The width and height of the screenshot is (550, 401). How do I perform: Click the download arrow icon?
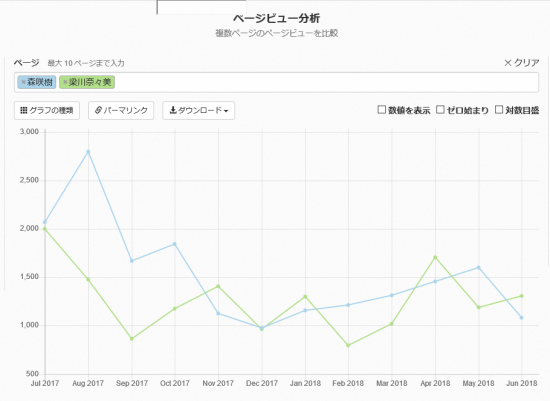pos(173,110)
